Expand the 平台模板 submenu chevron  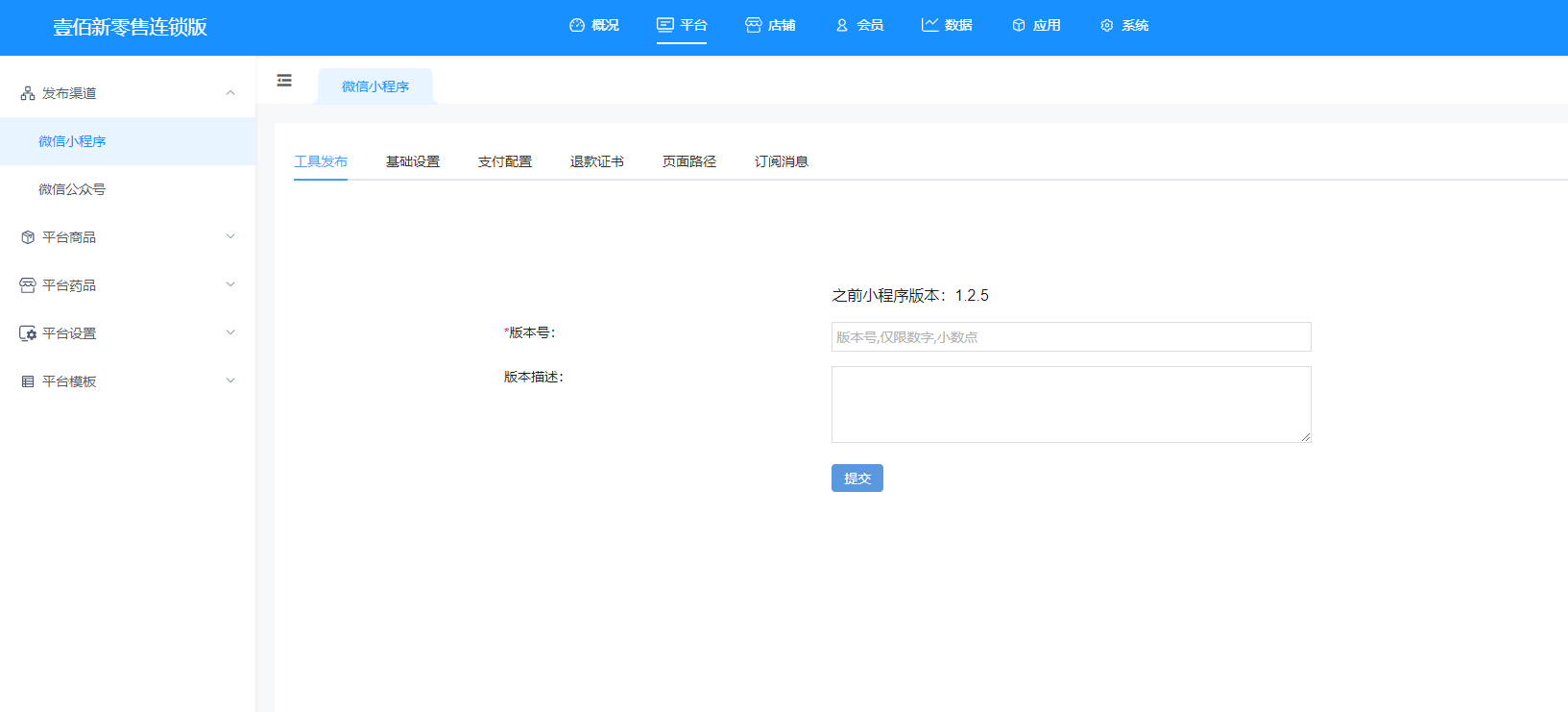coord(230,381)
